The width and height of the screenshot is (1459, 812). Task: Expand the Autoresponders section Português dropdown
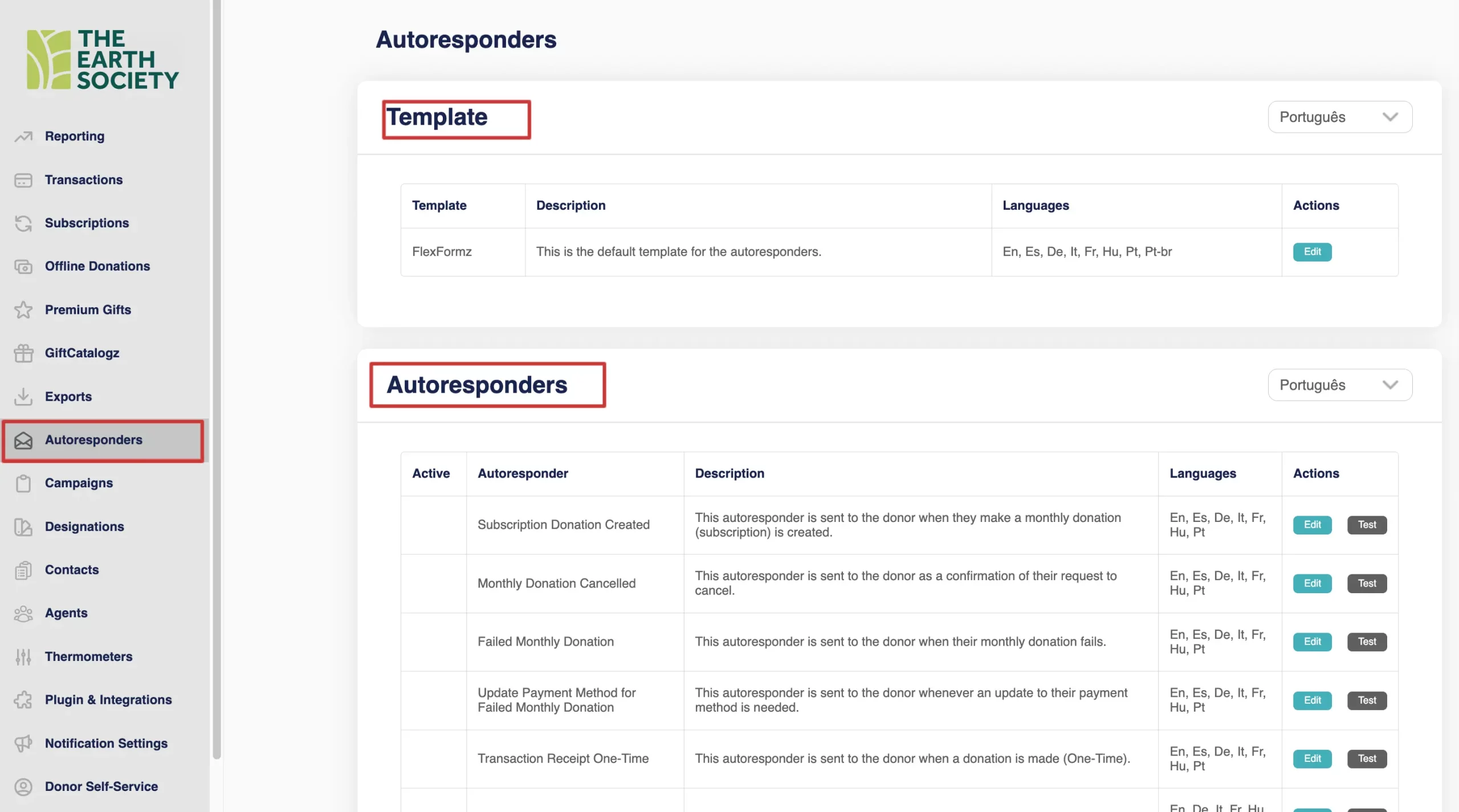tap(1339, 385)
